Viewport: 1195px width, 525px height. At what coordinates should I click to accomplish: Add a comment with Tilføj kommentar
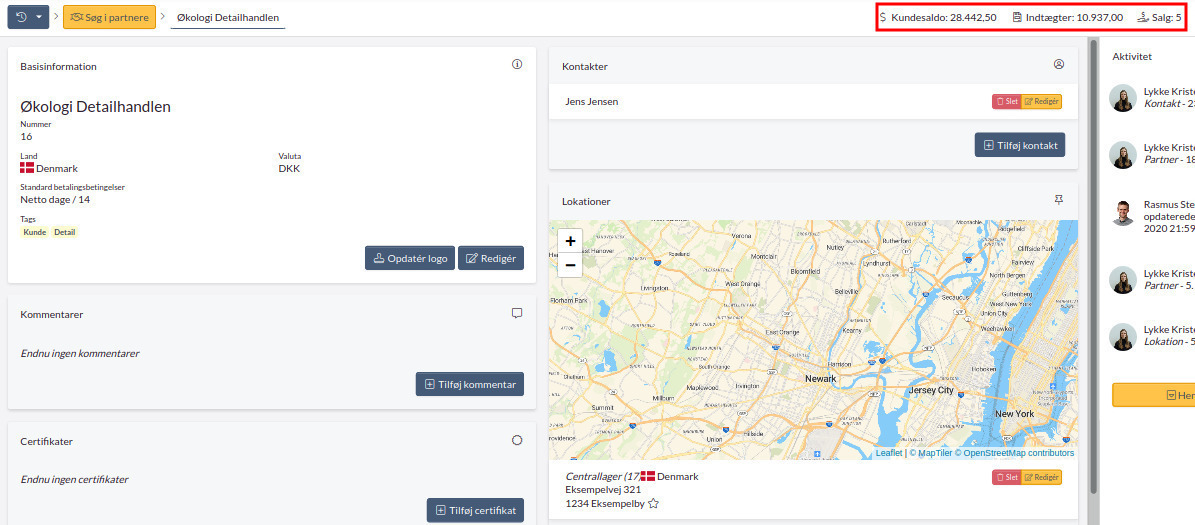[470, 384]
